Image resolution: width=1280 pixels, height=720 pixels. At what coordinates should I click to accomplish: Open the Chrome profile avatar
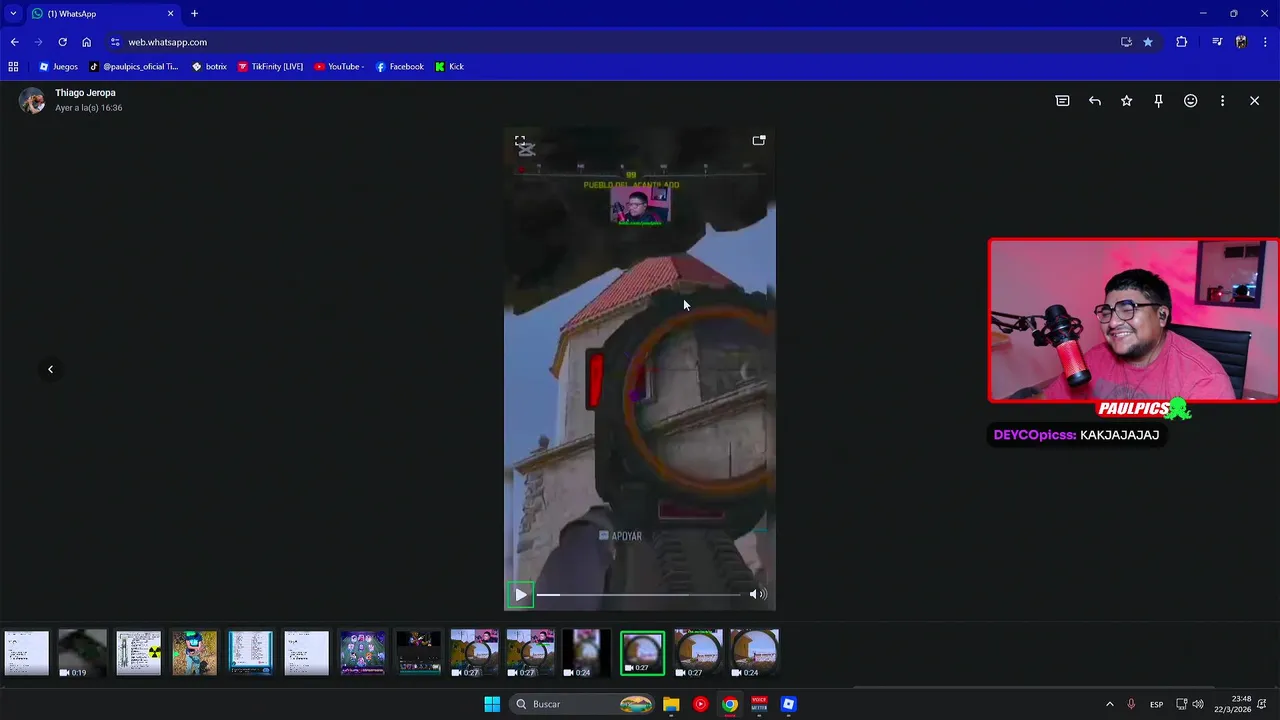coord(1241,42)
